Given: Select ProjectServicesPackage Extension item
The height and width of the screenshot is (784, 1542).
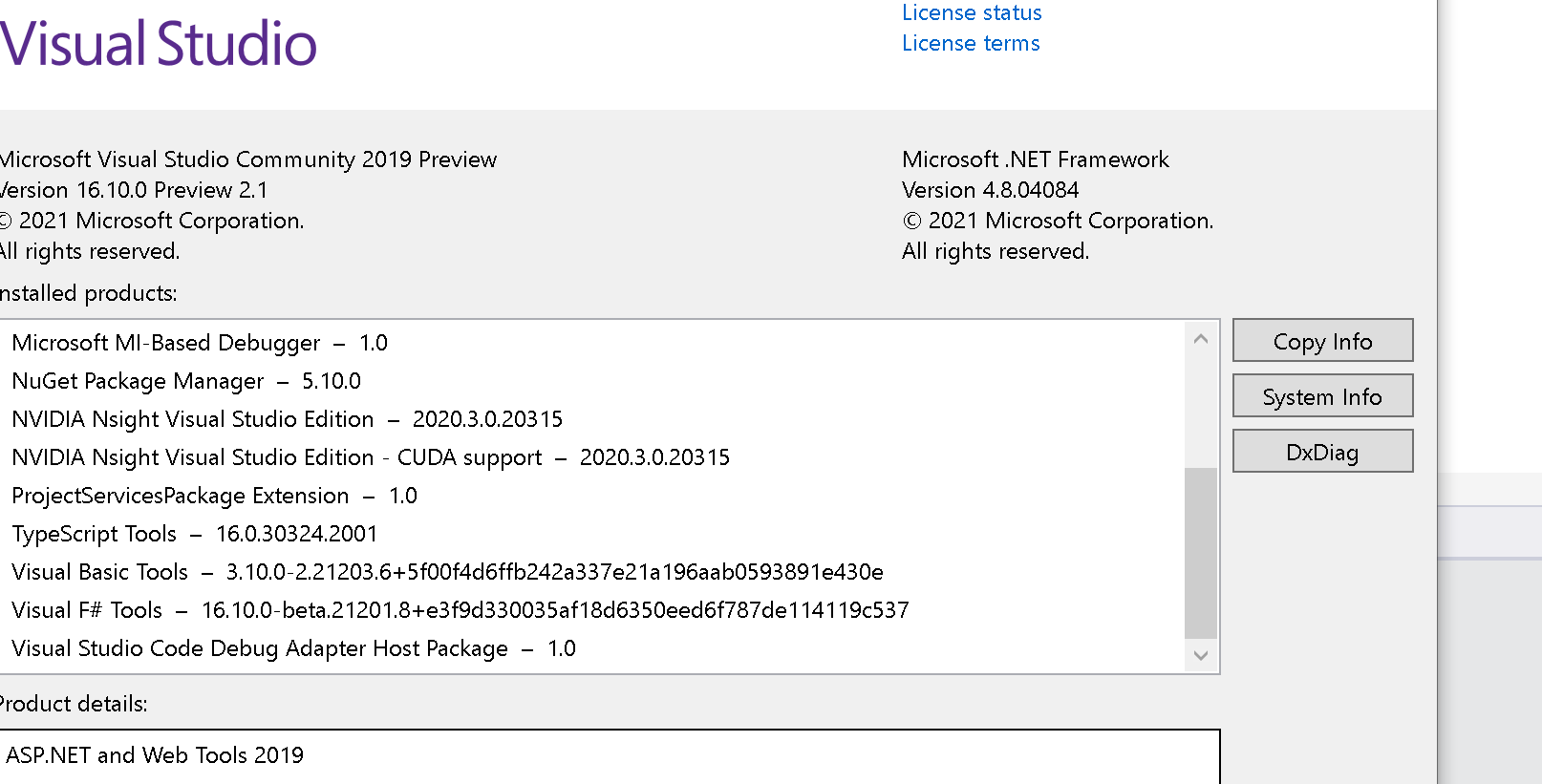Looking at the screenshot, I should click(x=180, y=495).
